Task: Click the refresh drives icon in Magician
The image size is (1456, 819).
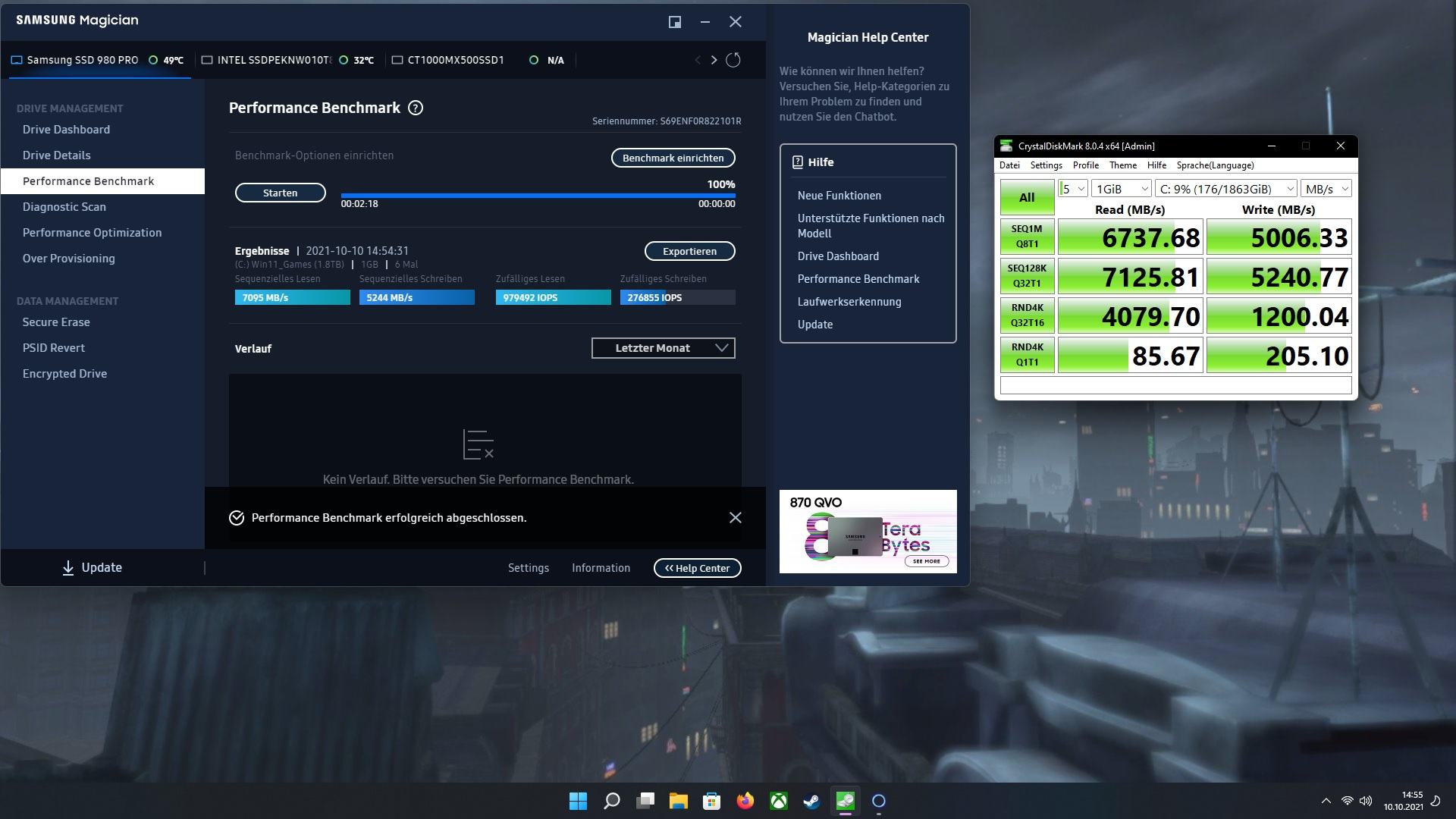Action: (x=733, y=60)
